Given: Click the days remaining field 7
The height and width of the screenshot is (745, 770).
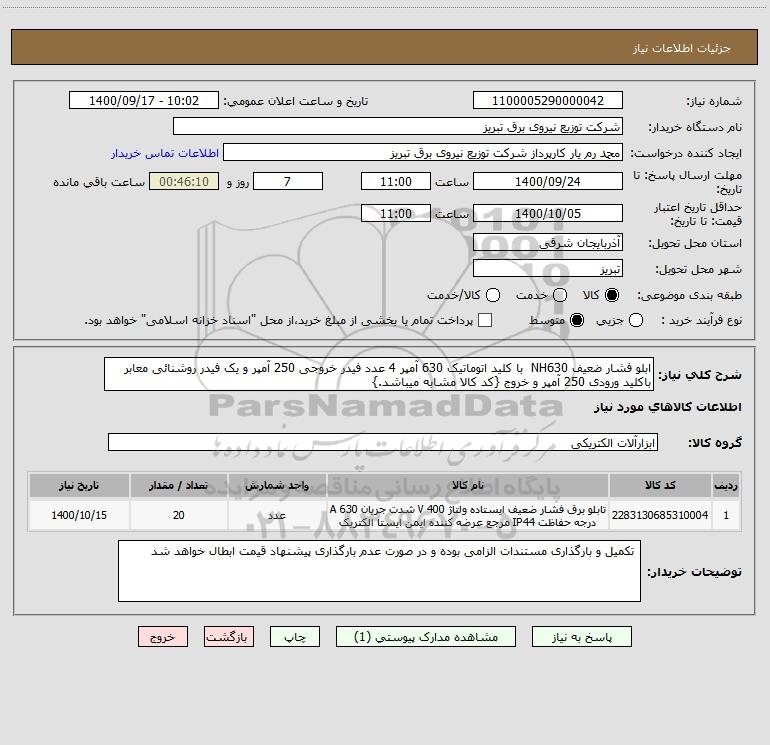Looking at the screenshot, I should (x=288, y=182).
